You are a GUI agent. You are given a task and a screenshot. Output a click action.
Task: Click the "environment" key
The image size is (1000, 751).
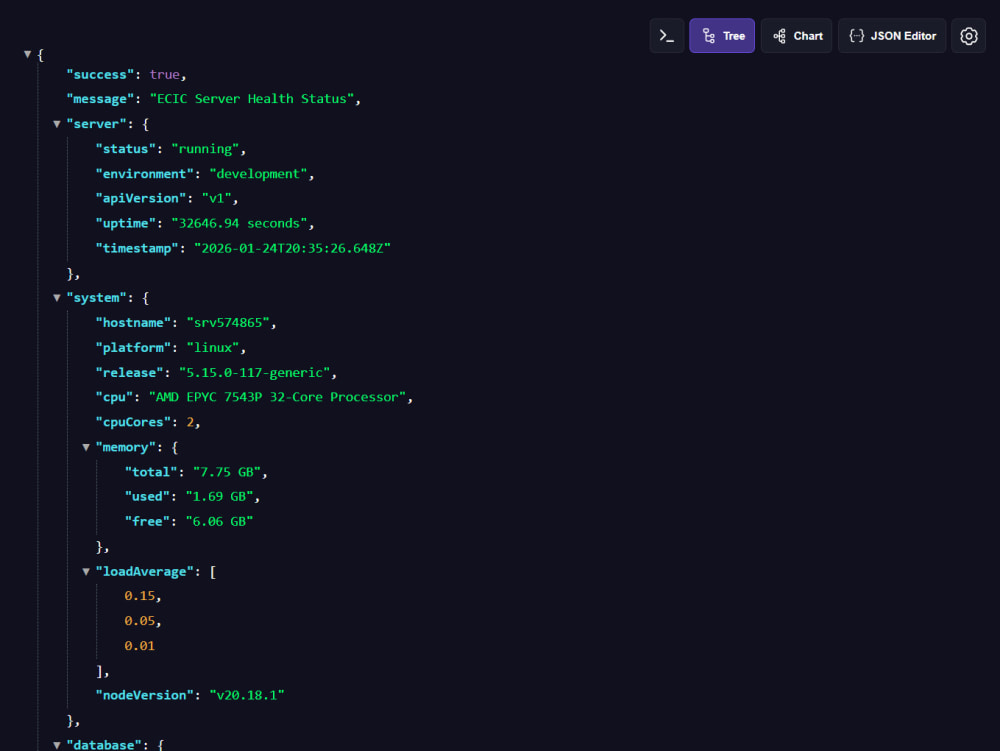[x=145, y=174]
